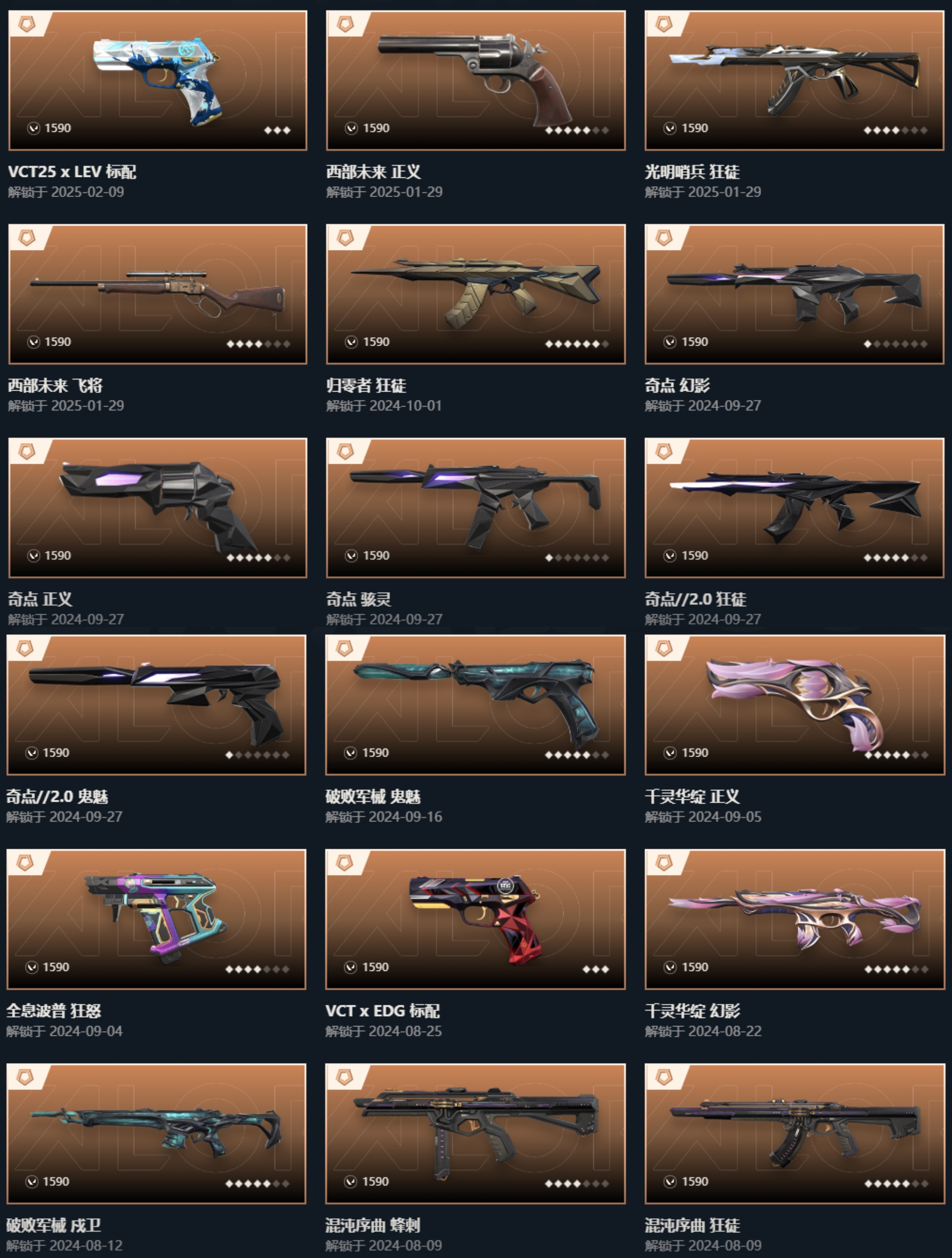The image size is (952, 1258).
Task: Click the tier badge on 全息波普 狂怒
Action: 25,863
